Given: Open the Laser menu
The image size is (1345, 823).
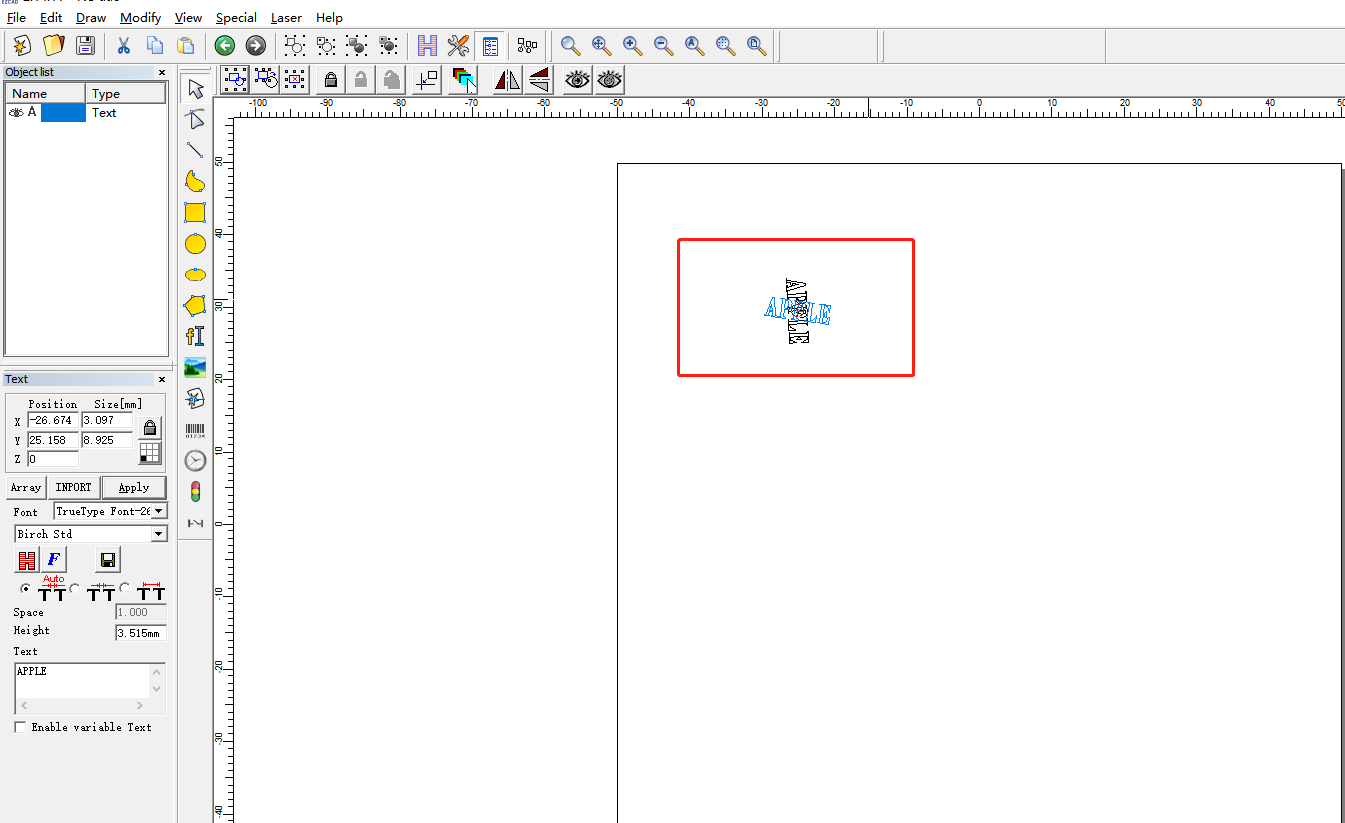Looking at the screenshot, I should (x=286, y=17).
